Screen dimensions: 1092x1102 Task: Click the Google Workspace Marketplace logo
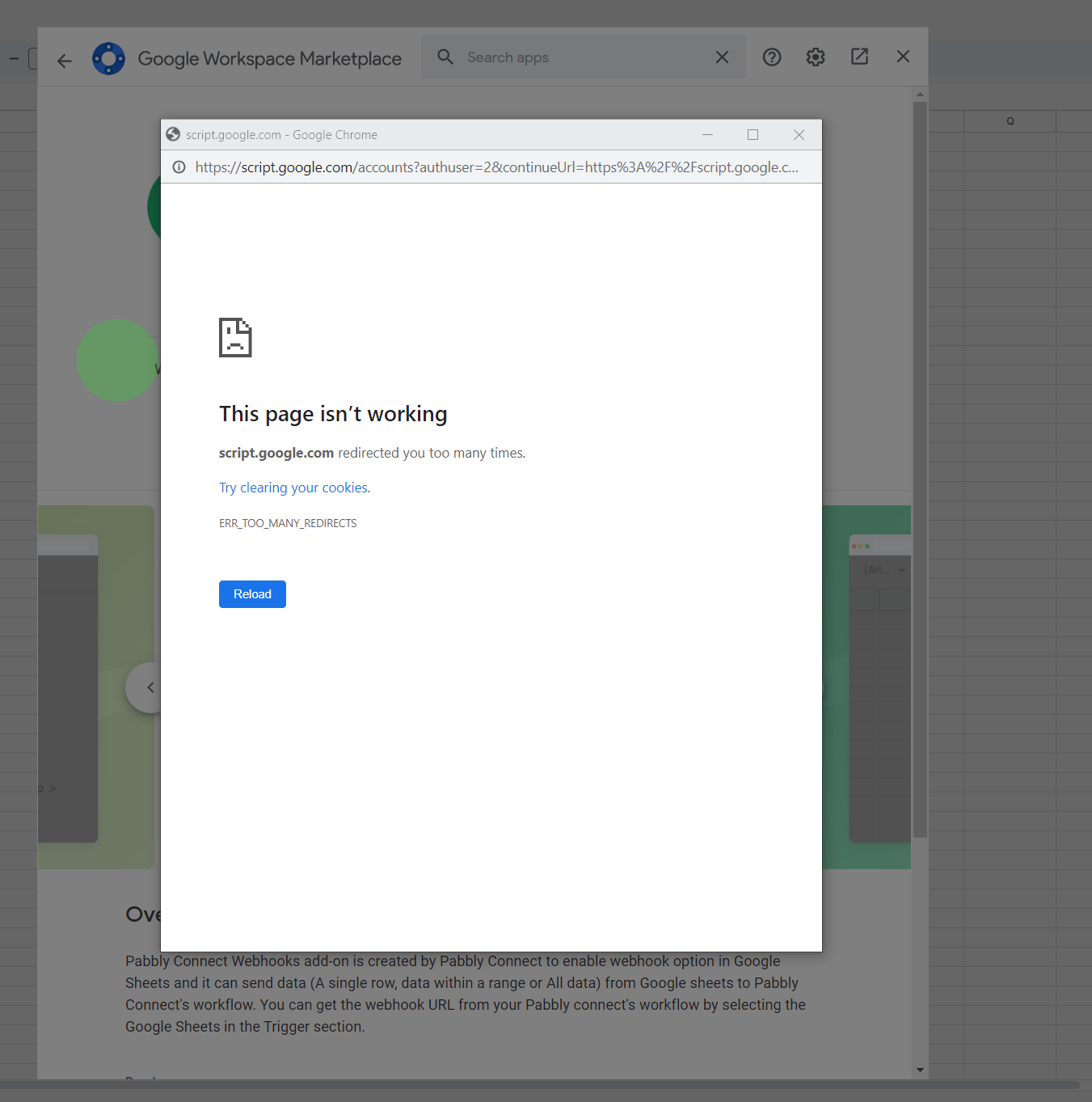coord(109,58)
